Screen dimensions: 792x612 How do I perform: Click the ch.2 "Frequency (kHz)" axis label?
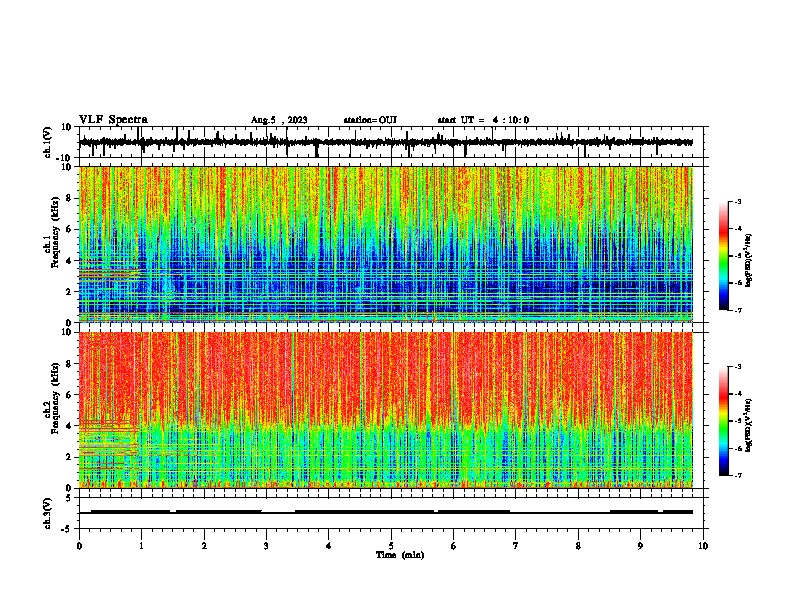click(56, 398)
